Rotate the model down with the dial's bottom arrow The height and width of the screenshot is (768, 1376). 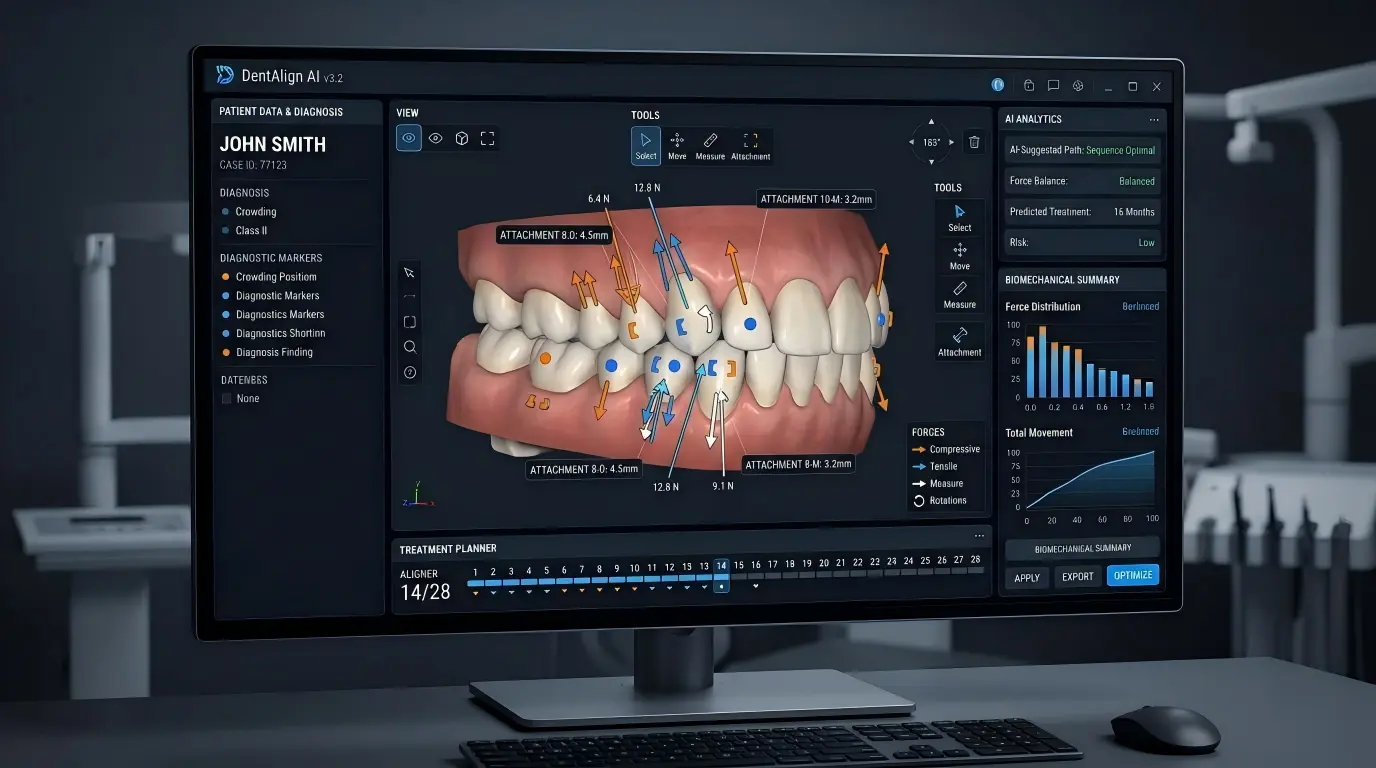[932, 162]
